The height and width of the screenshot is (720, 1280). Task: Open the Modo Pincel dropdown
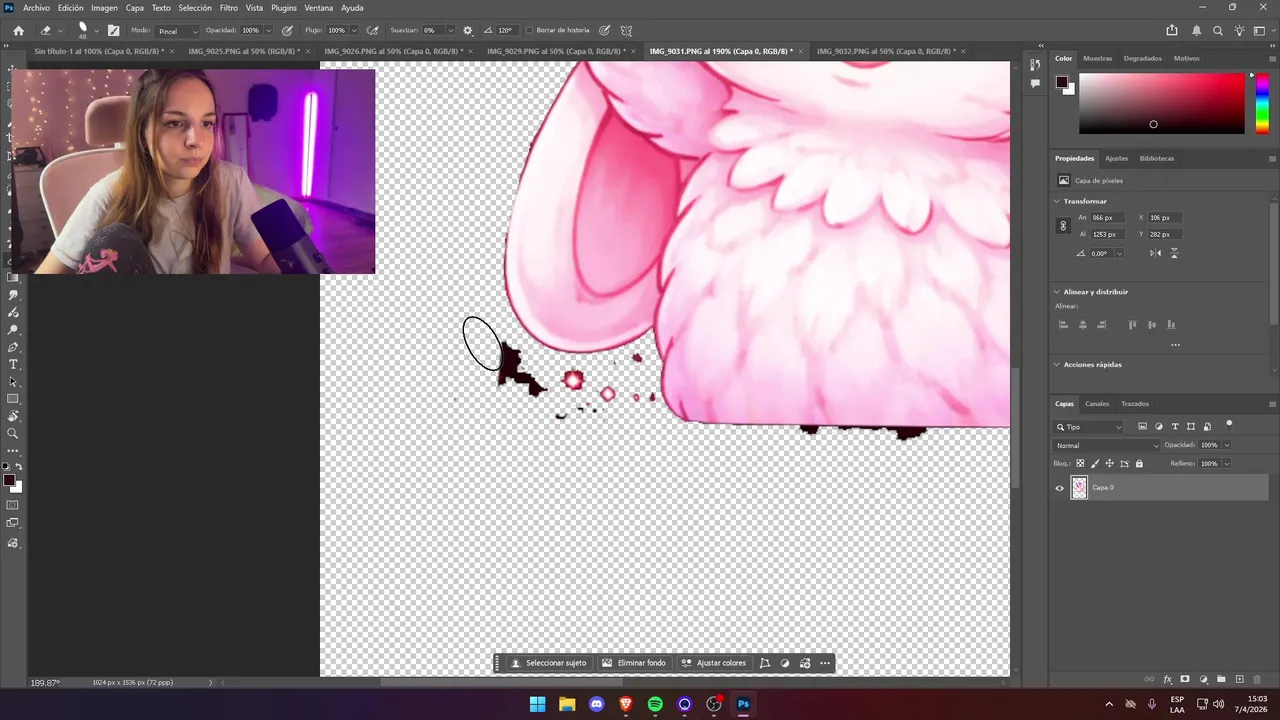178,31
